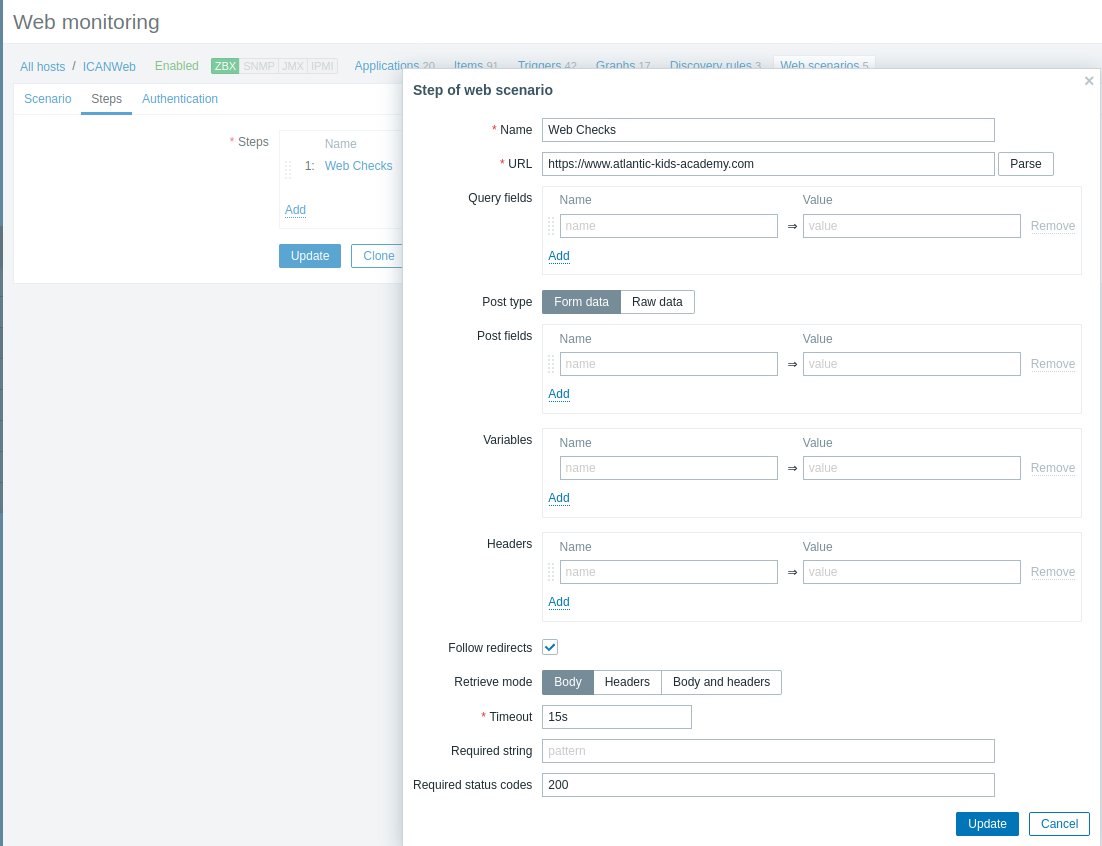Focus the step Name input field
Screen dimensions: 1102x846
(x=768, y=130)
